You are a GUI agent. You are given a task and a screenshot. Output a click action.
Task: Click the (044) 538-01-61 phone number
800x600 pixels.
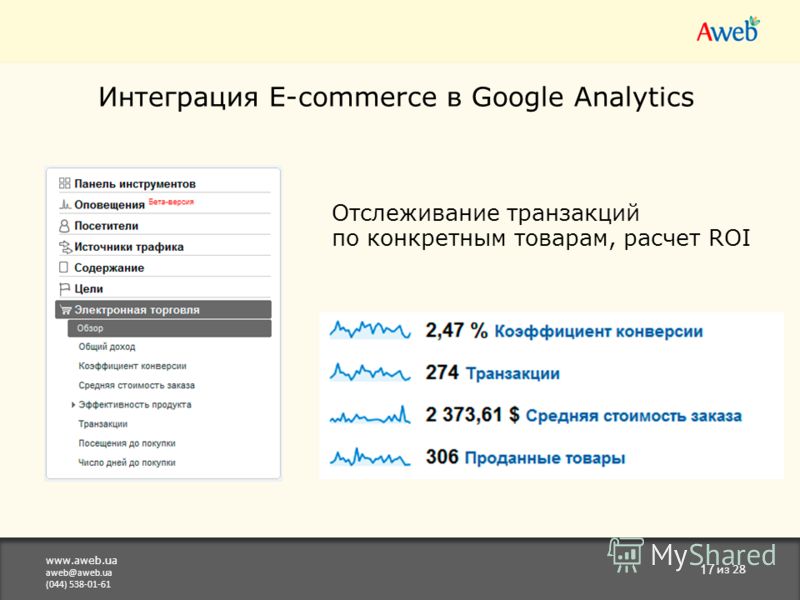78,584
